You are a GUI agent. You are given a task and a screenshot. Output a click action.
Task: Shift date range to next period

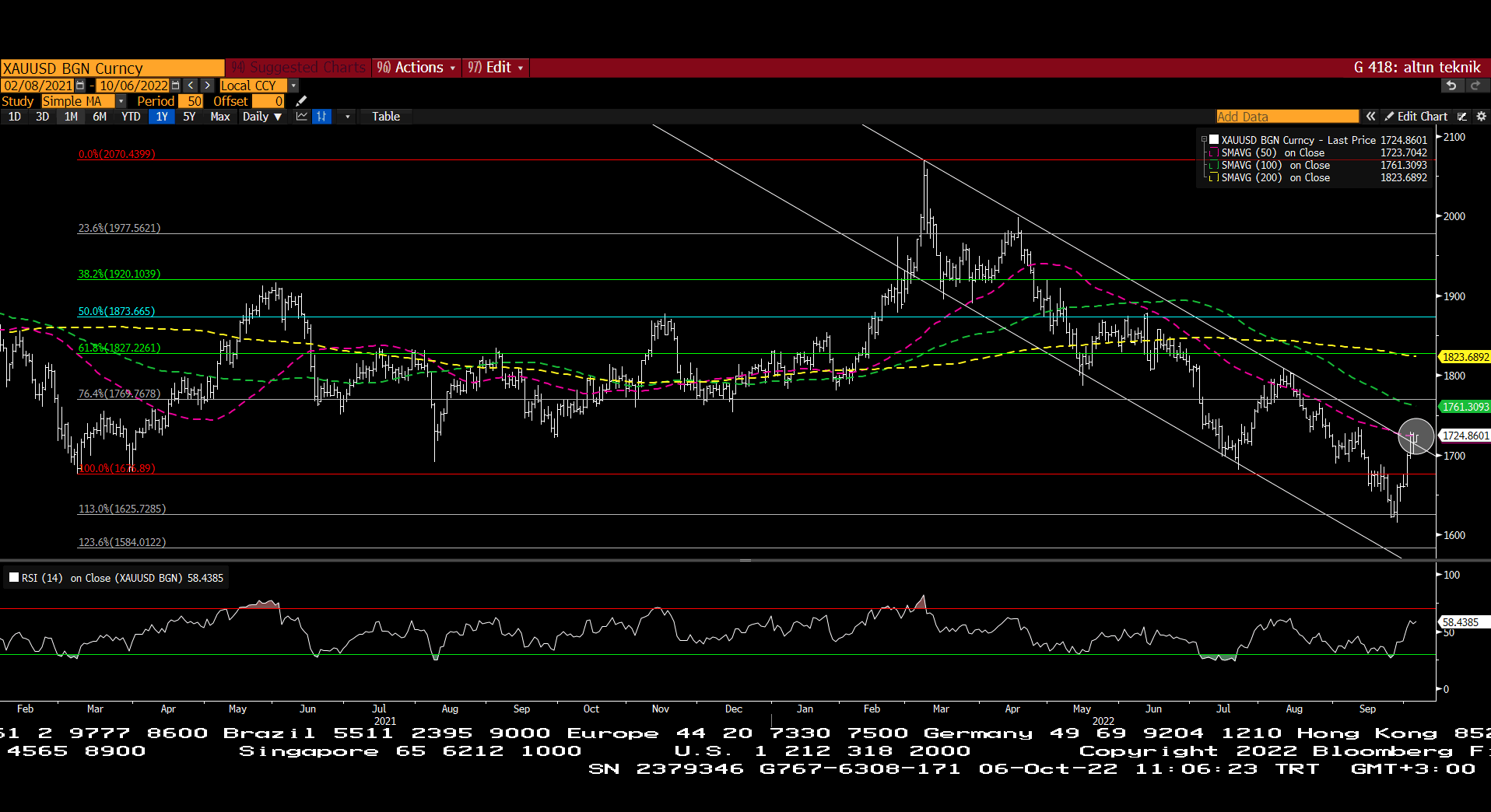tap(208, 86)
